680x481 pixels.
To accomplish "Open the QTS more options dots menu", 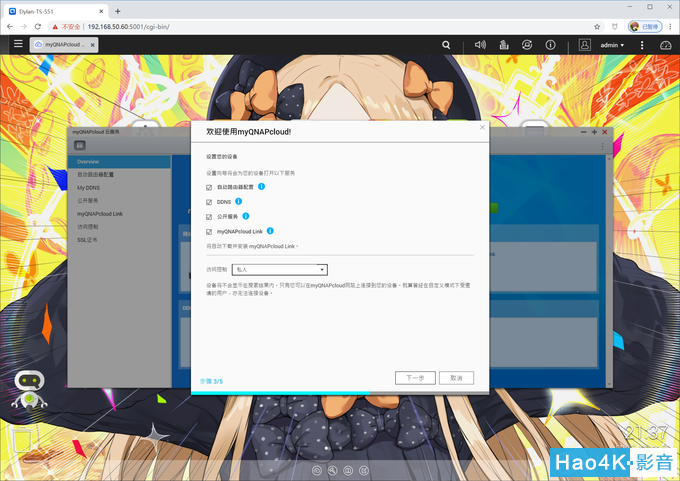I will [642, 45].
